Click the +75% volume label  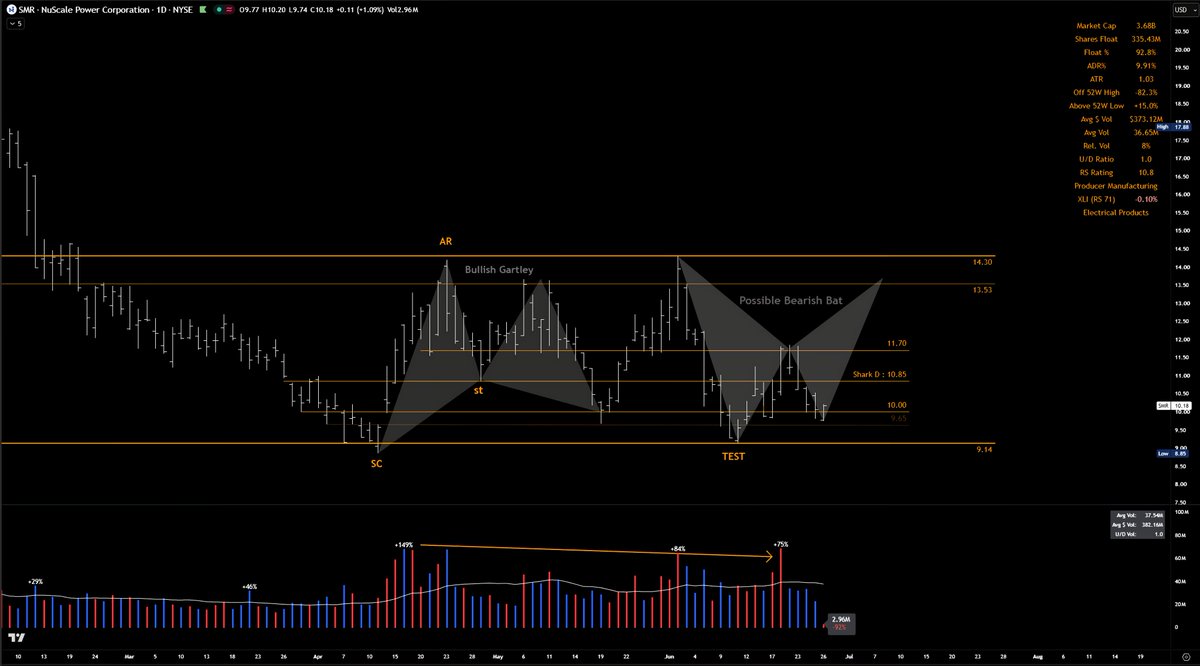(780, 545)
